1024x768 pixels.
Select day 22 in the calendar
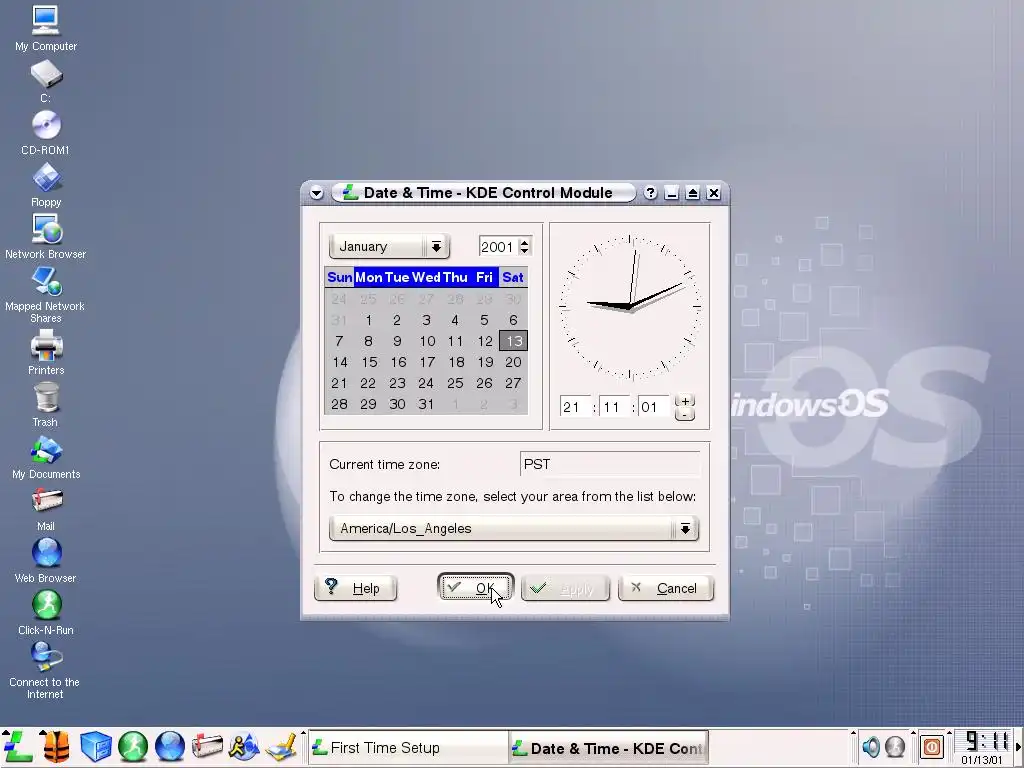point(368,383)
